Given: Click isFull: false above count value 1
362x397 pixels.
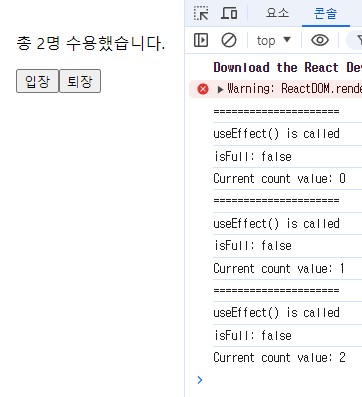Looking at the screenshot, I should point(253,246).
